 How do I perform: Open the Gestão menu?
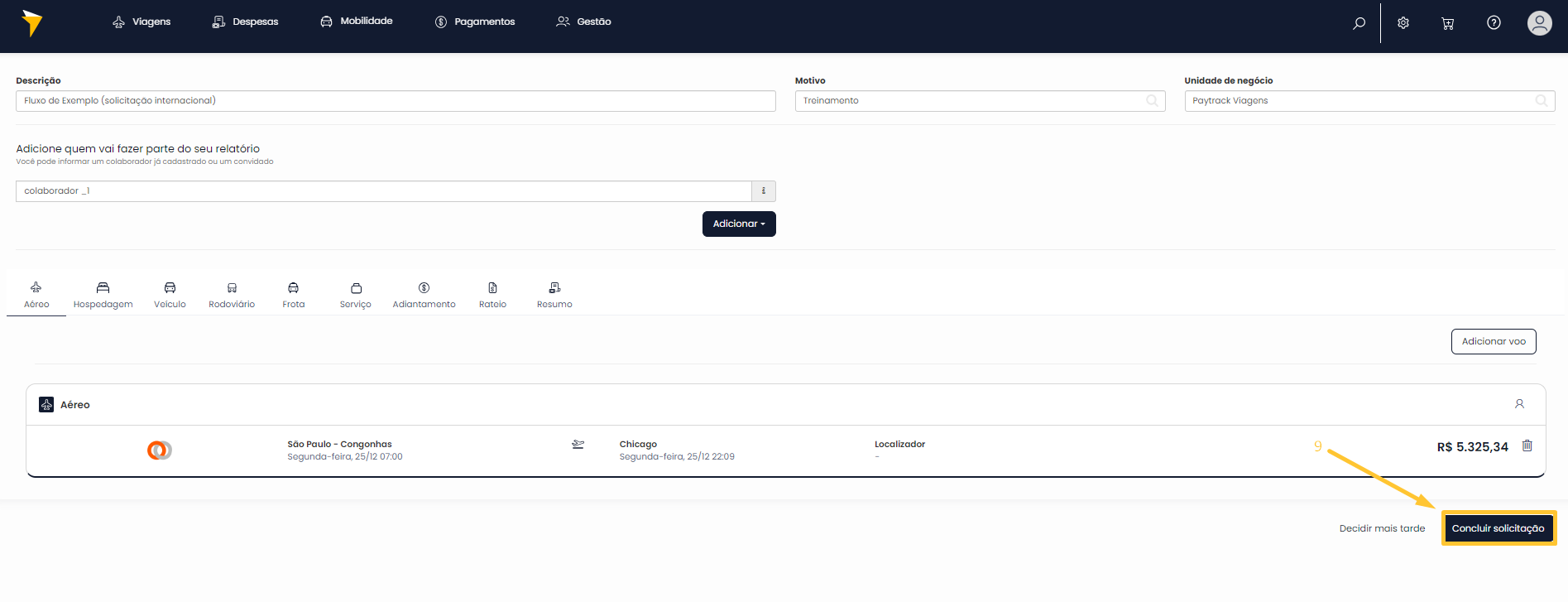coord(583,22)
